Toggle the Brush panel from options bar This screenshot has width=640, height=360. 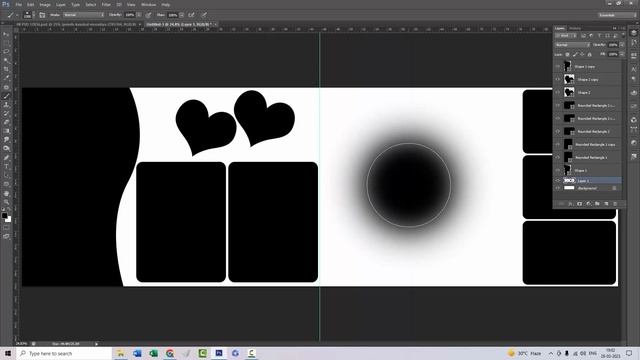click(x=42, y=15)
